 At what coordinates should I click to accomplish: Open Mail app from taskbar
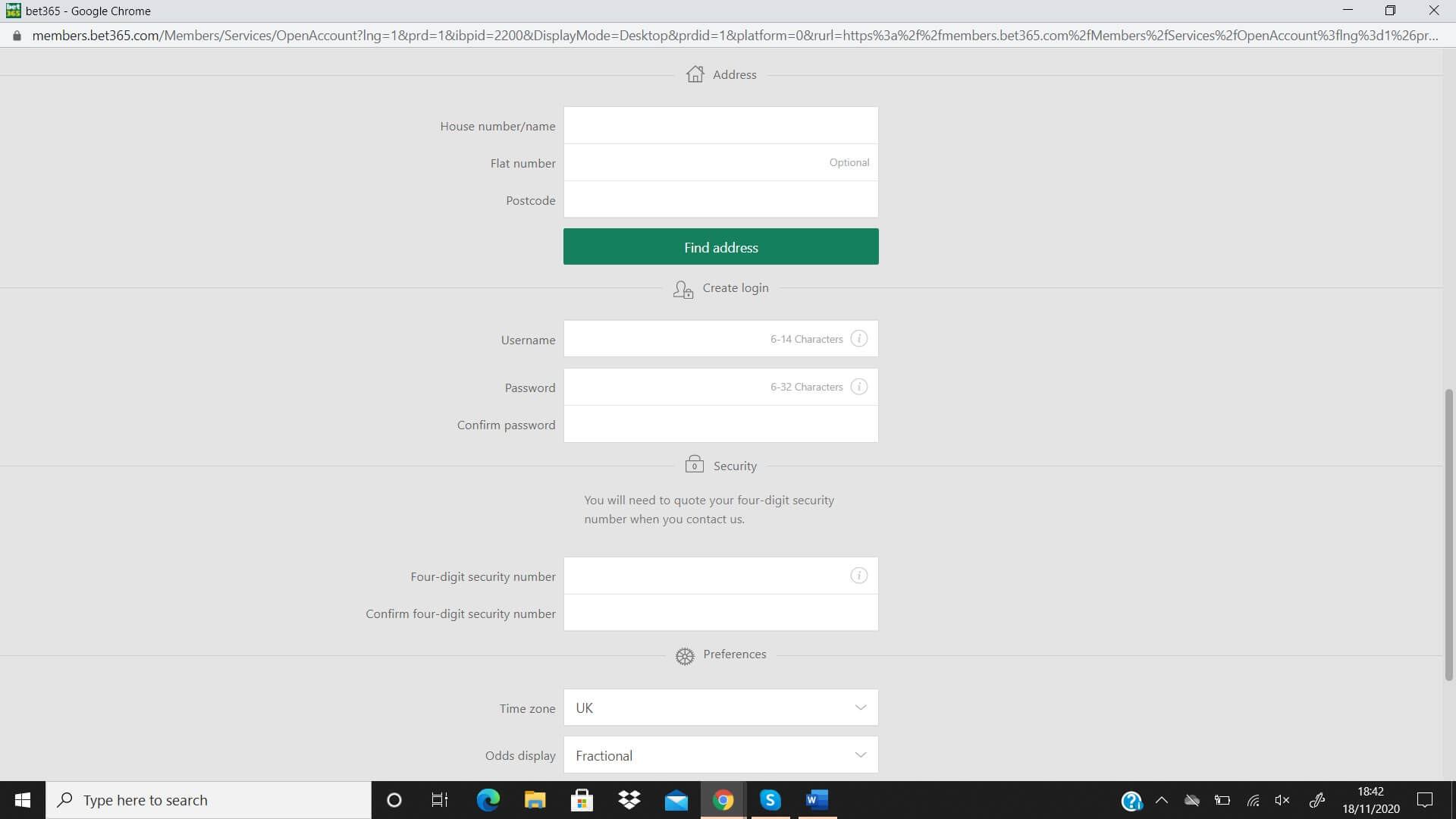point(676,800)
